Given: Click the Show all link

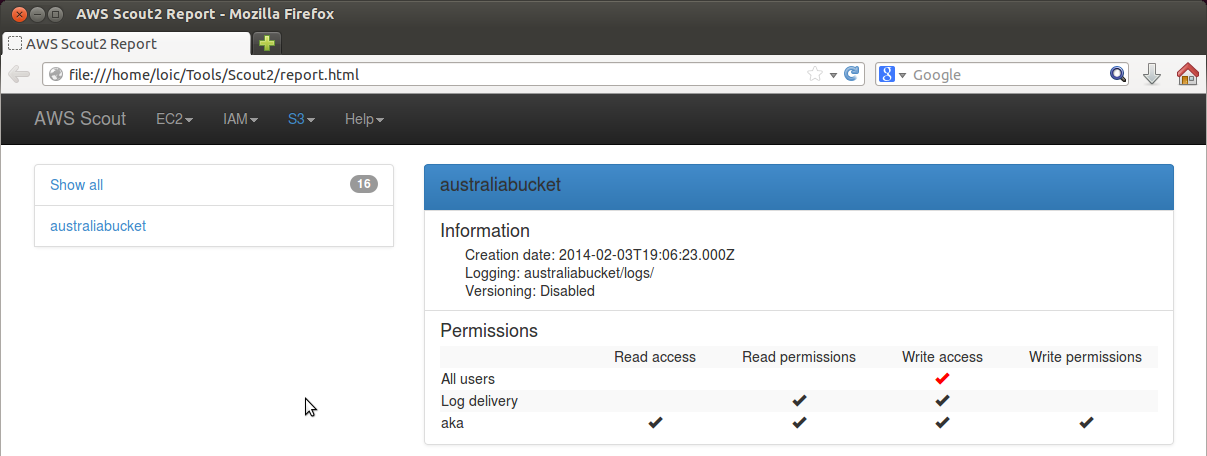Looking at the screenshot, I should [x=76, y=185].
